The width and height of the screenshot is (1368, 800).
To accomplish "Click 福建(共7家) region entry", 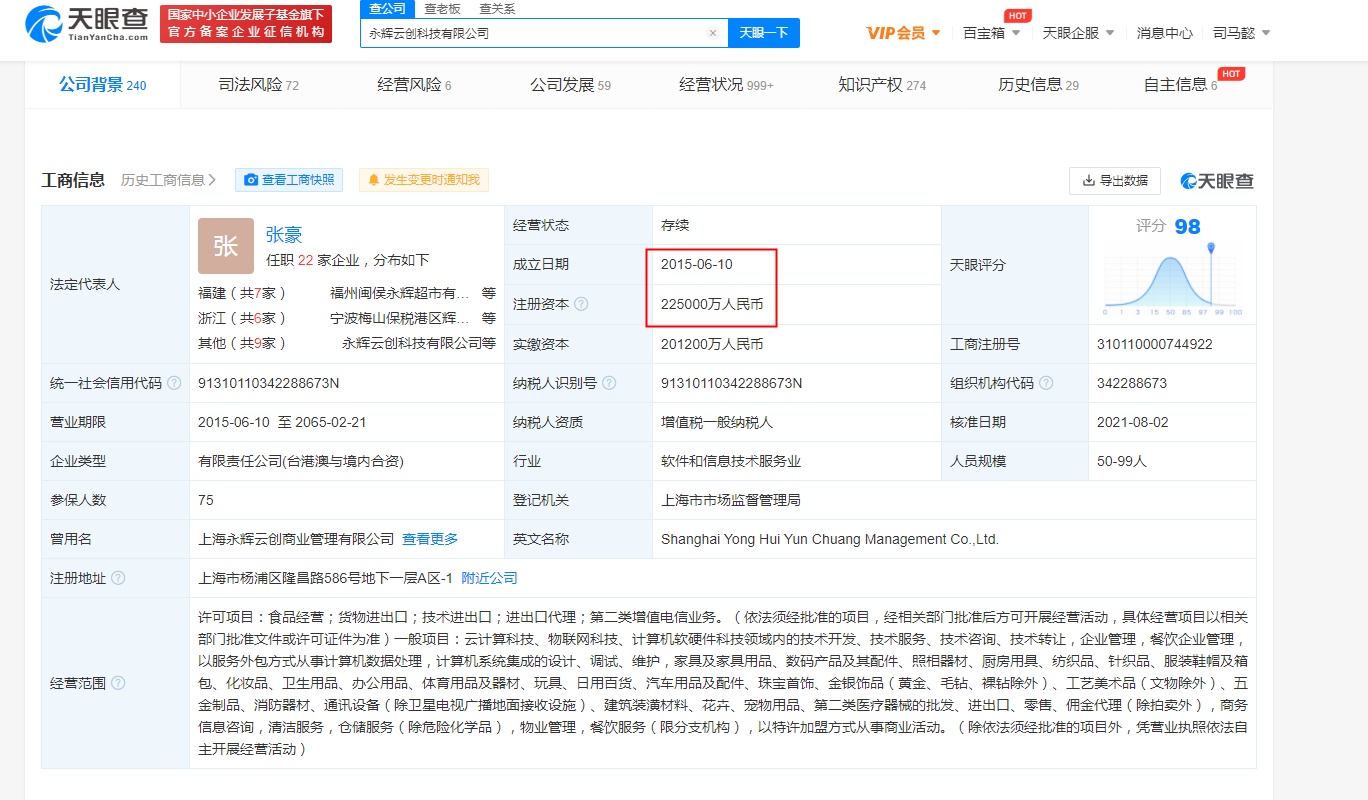I will tap(242, 293).
